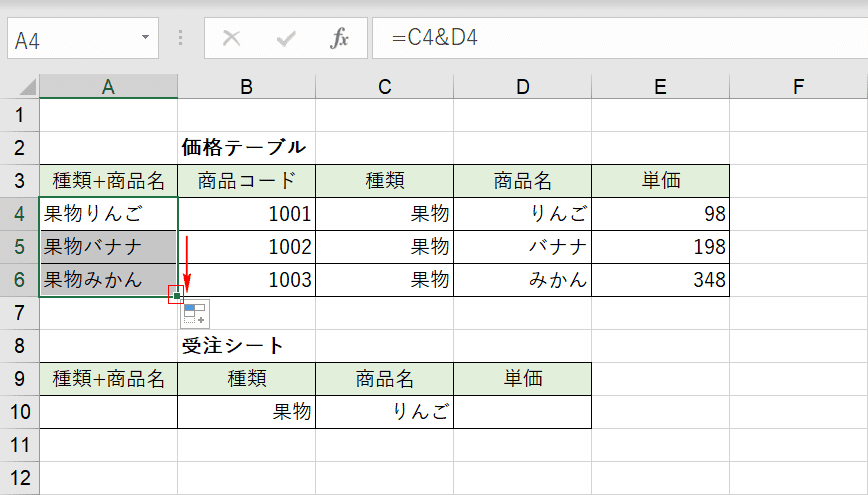Viewport: 868px width, 495px height.
Task: Select row 6 header
Action: [x=19, y=280]
